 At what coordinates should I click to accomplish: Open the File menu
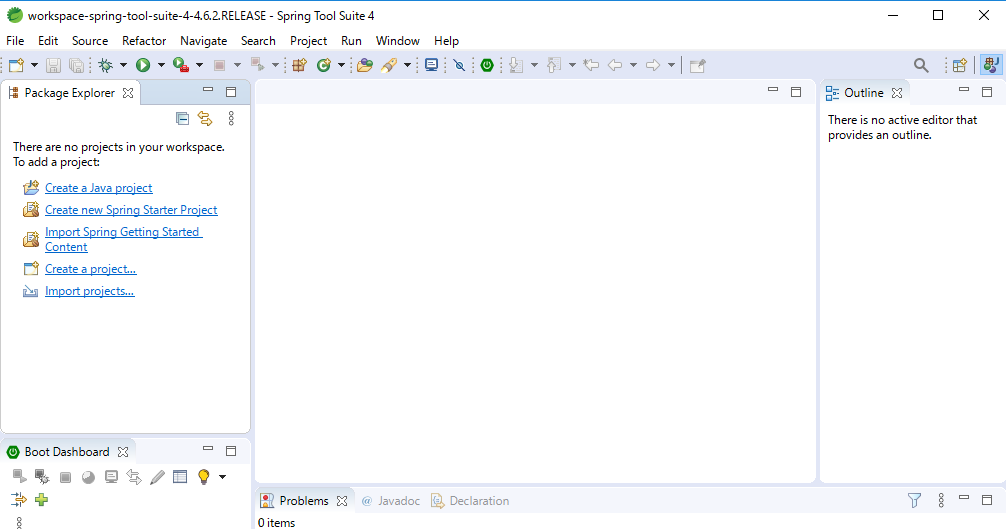pyautogui.click(x=15, y=40)
